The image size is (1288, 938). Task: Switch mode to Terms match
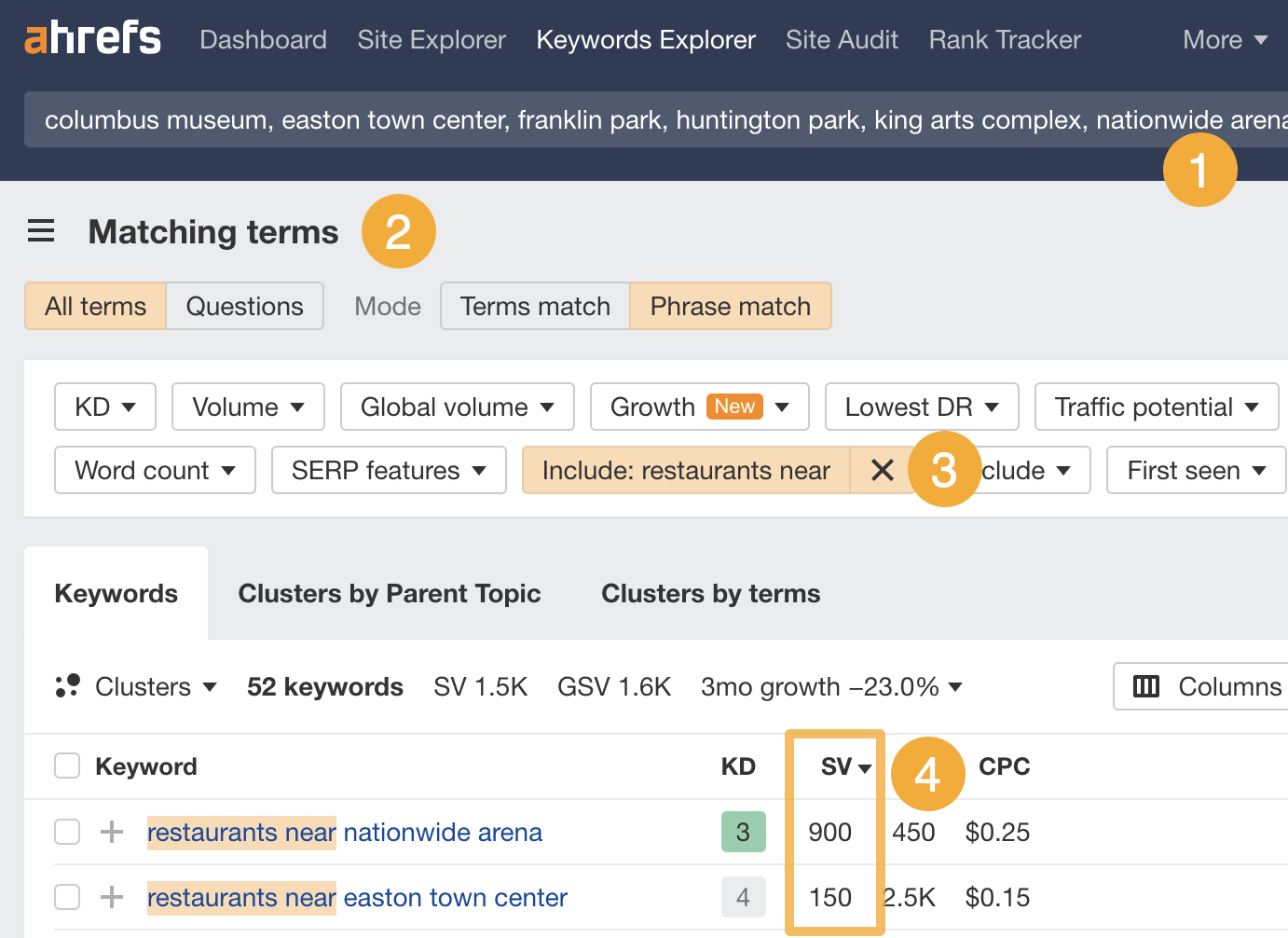(x=534, y=306)
